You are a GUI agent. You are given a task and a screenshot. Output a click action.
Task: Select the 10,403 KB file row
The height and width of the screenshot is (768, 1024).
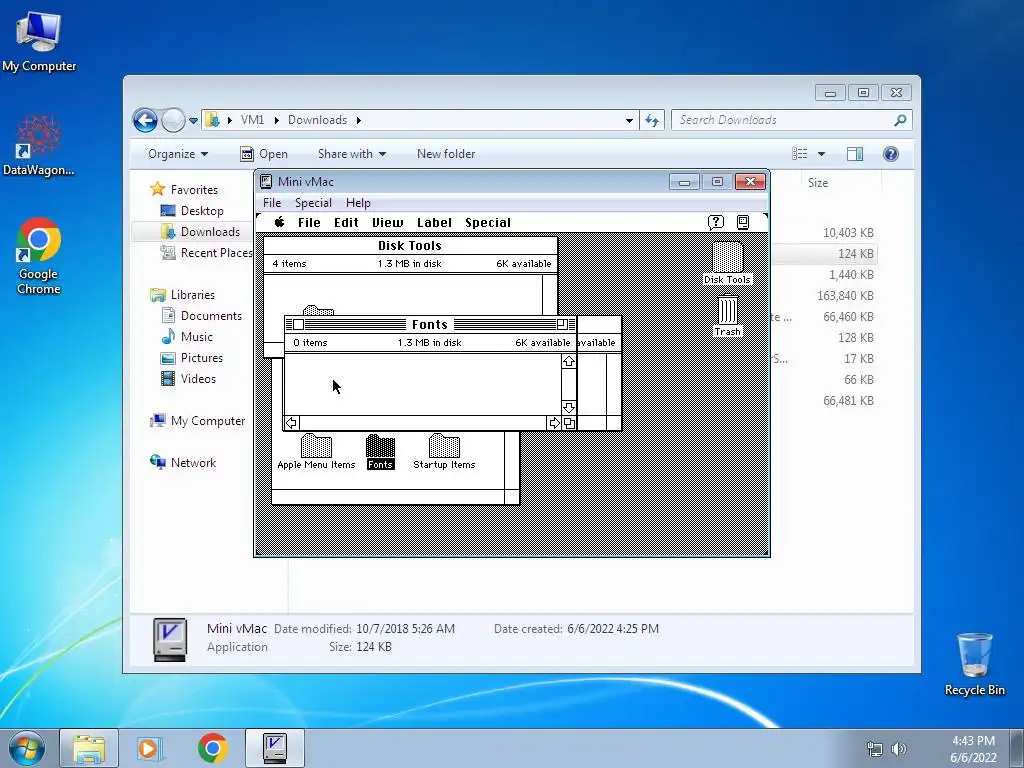[848, 232]
